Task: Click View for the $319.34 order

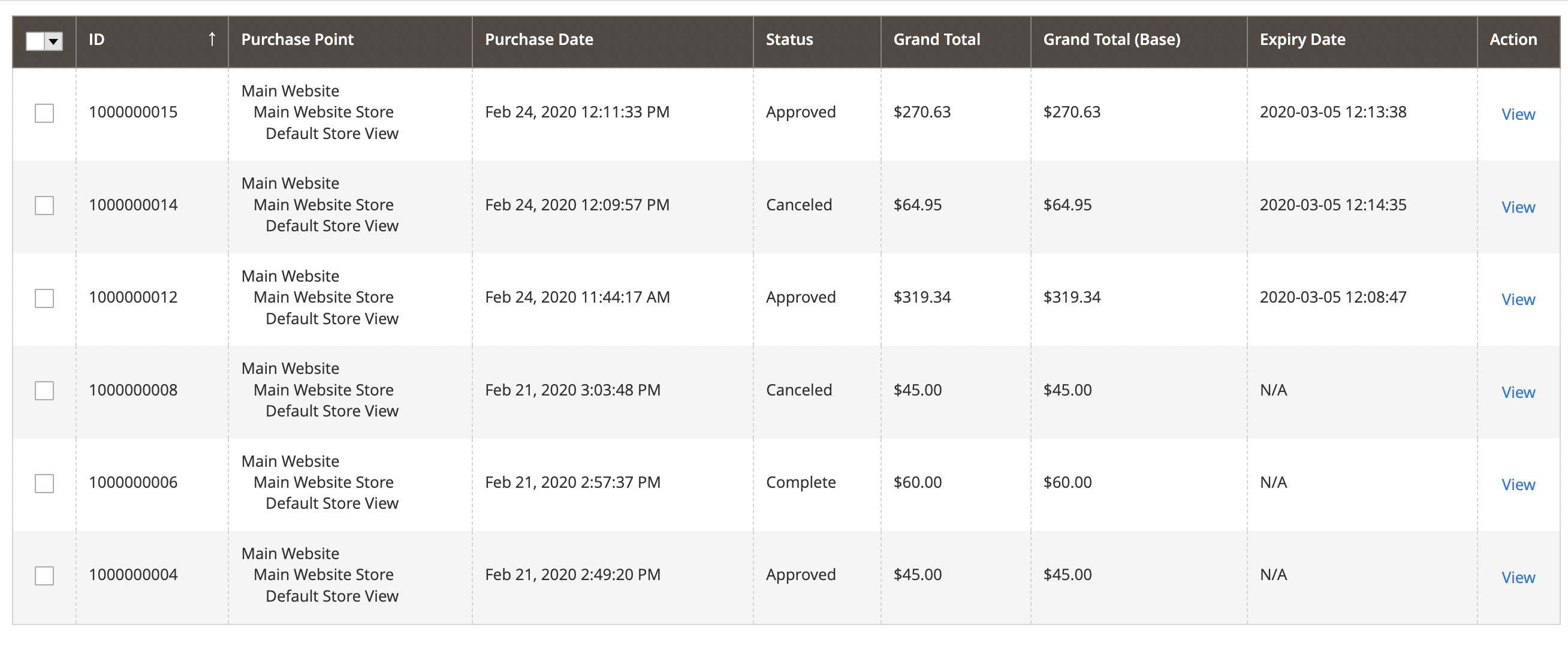Action: click(1518, 300)
